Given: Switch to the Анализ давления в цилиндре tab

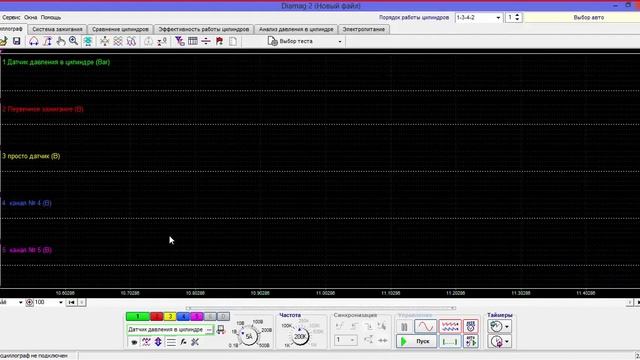Looking at the screenshot, I should [296, 29].
